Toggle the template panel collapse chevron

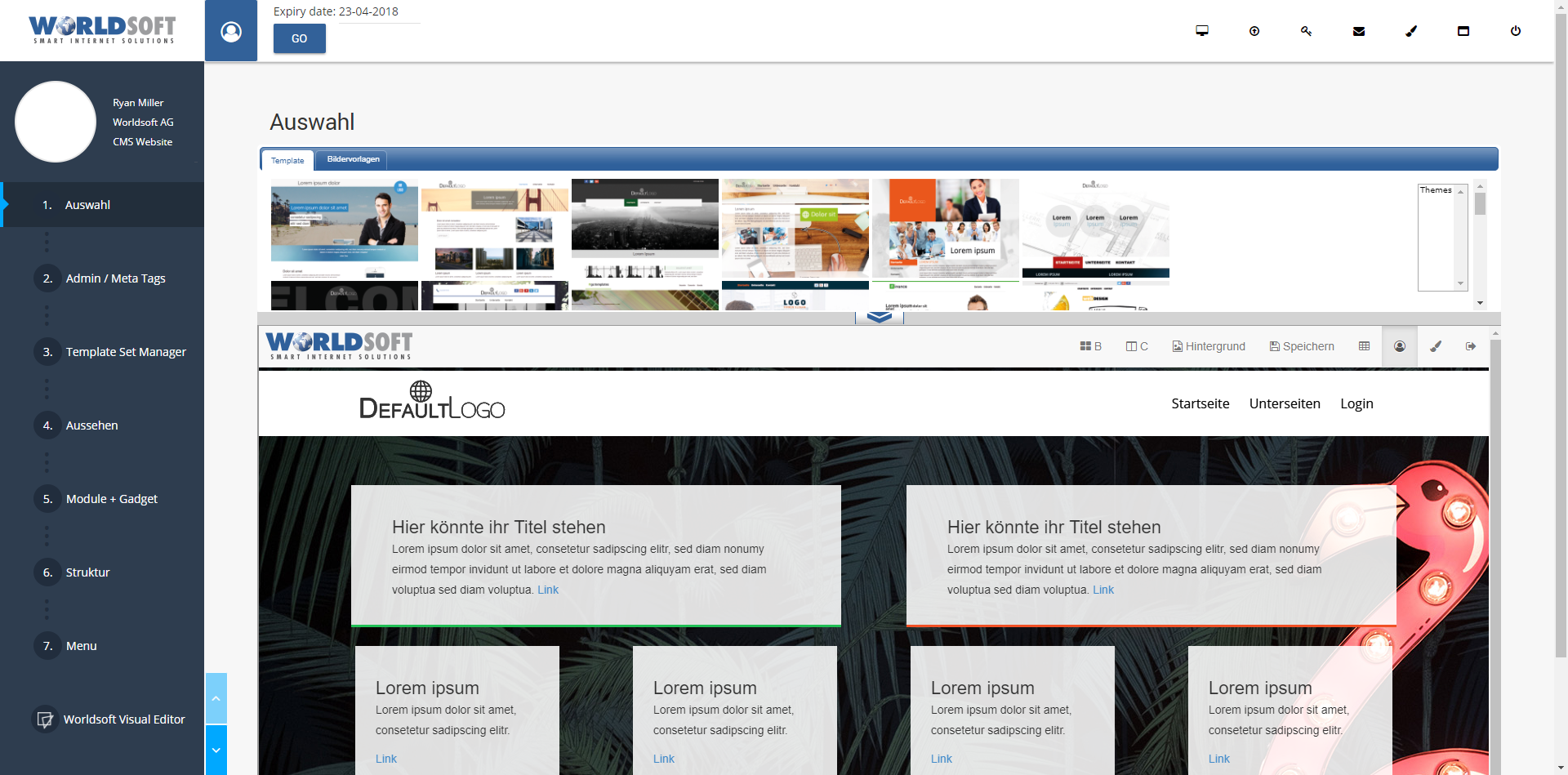coord(879,318)
